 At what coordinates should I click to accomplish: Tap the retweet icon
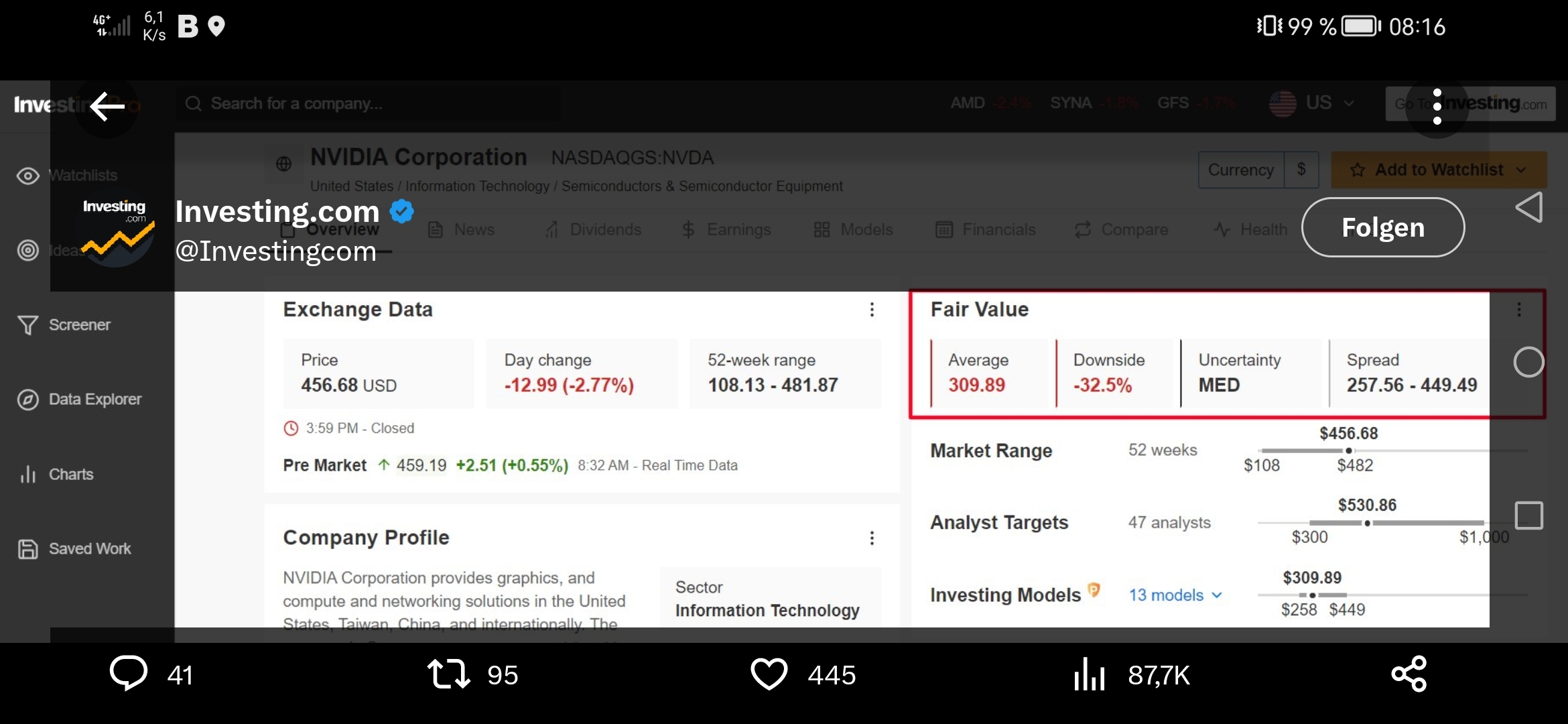click(448, 674)
